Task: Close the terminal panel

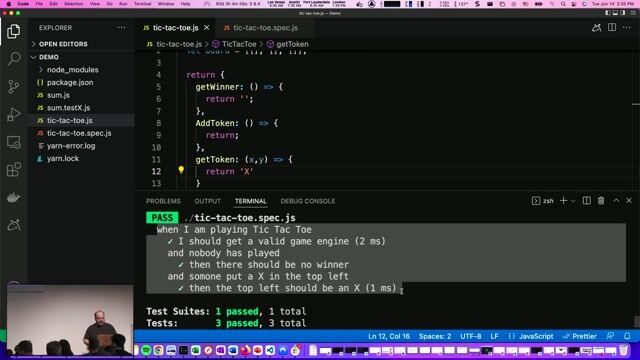Action: coord(629,200)
